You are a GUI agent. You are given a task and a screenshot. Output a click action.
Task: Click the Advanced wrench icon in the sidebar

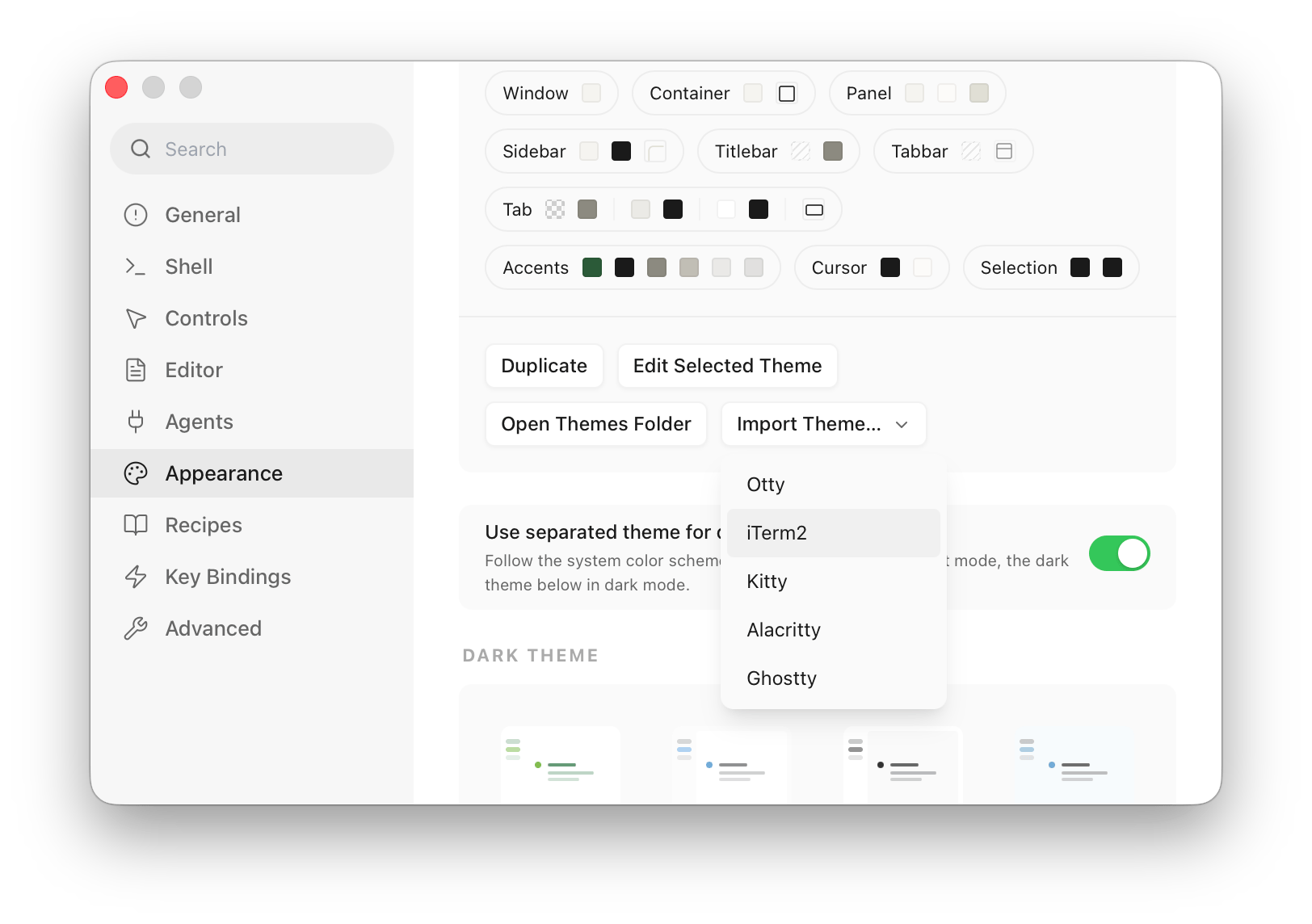136,628
